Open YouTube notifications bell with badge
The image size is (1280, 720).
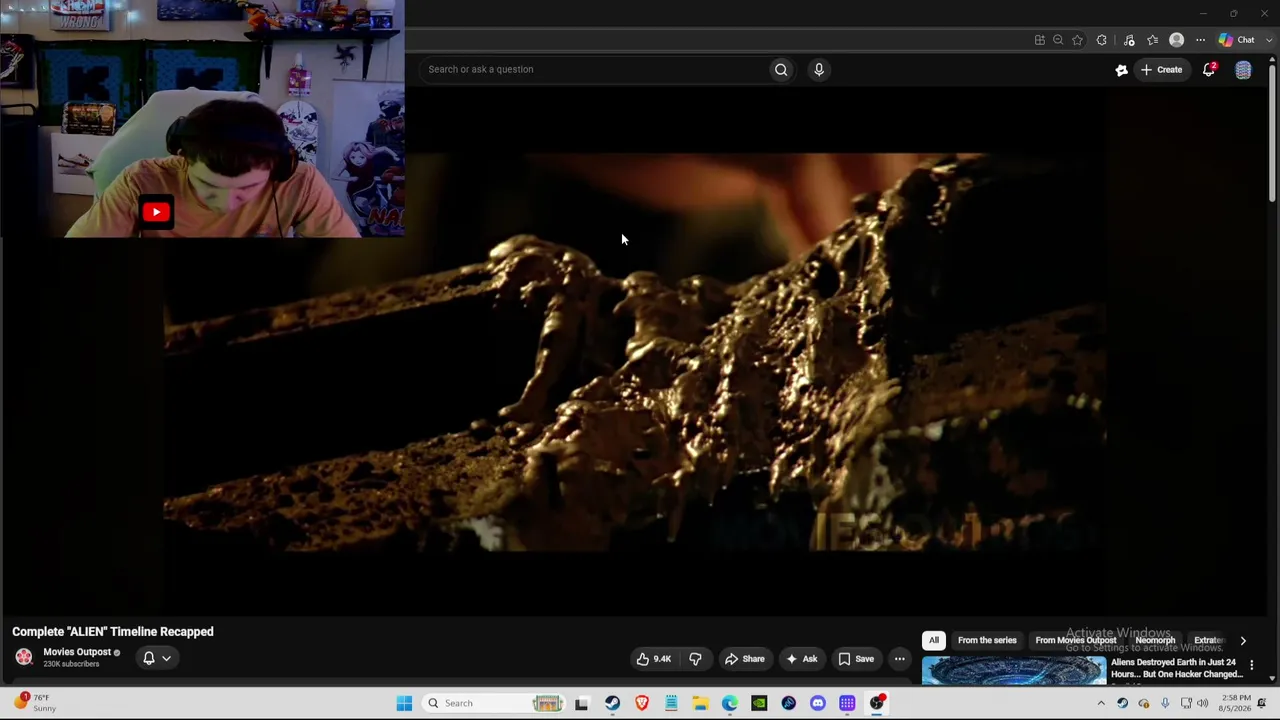click(x=1209, y=69)
